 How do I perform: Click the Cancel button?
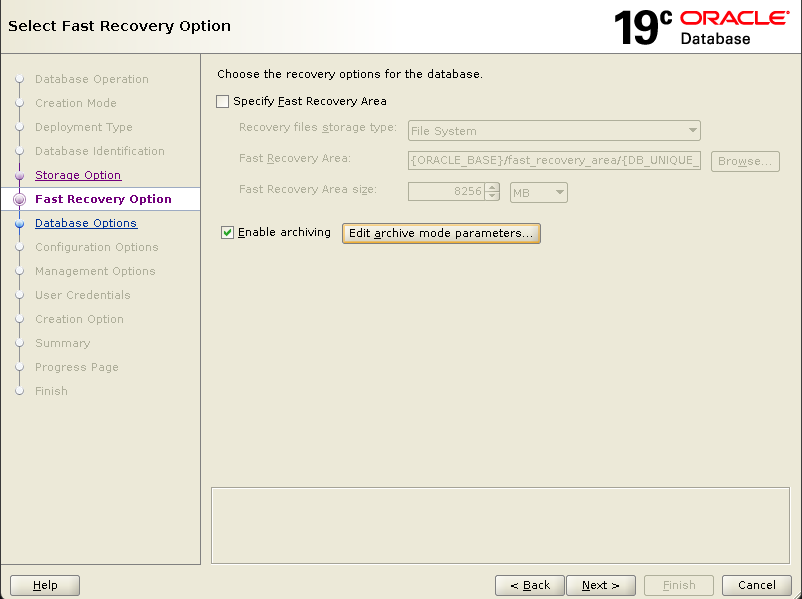pyautogui.click(x=756, y=585)
